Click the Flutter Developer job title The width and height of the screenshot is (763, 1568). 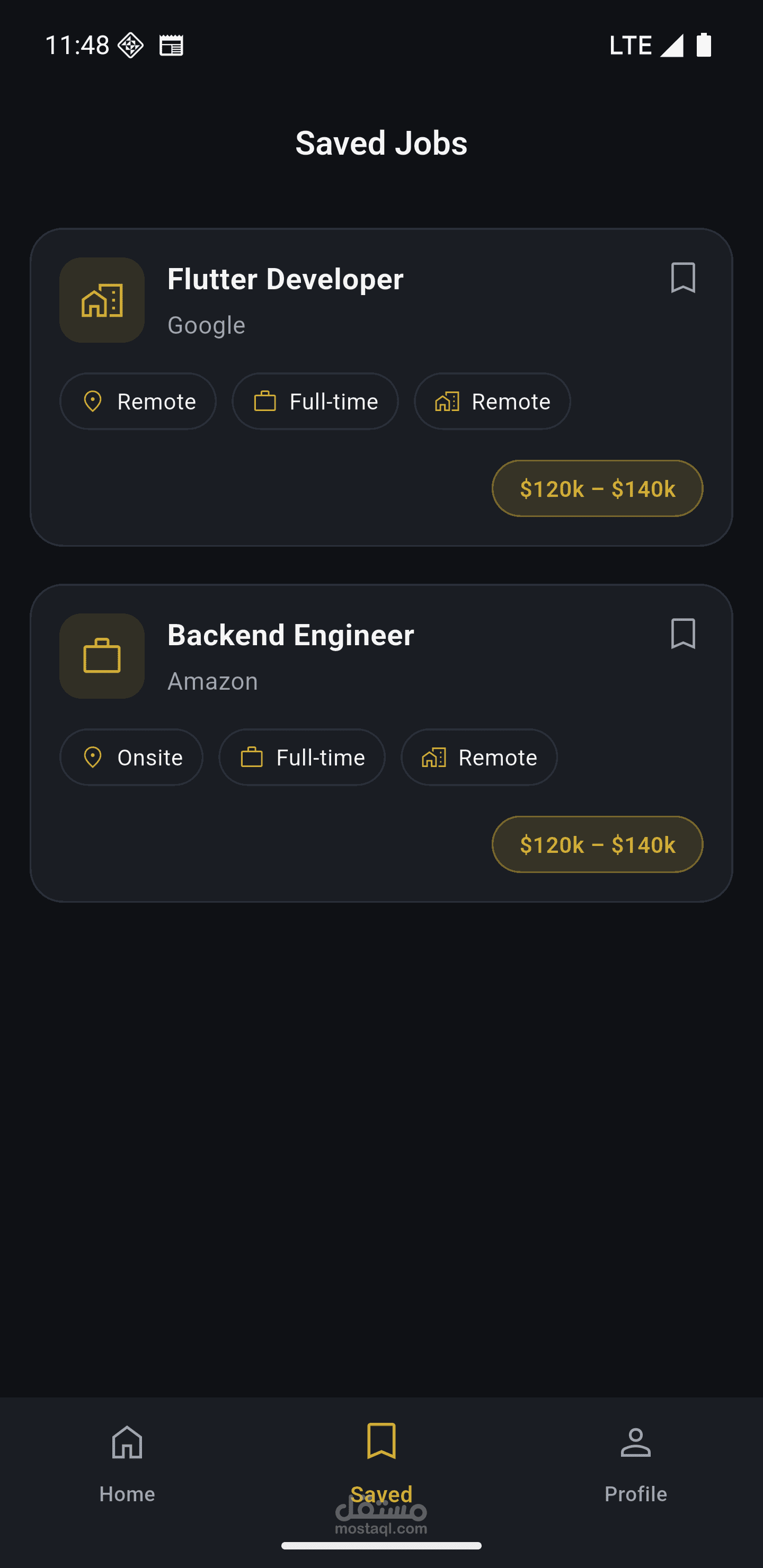click(x=285, y=279)
